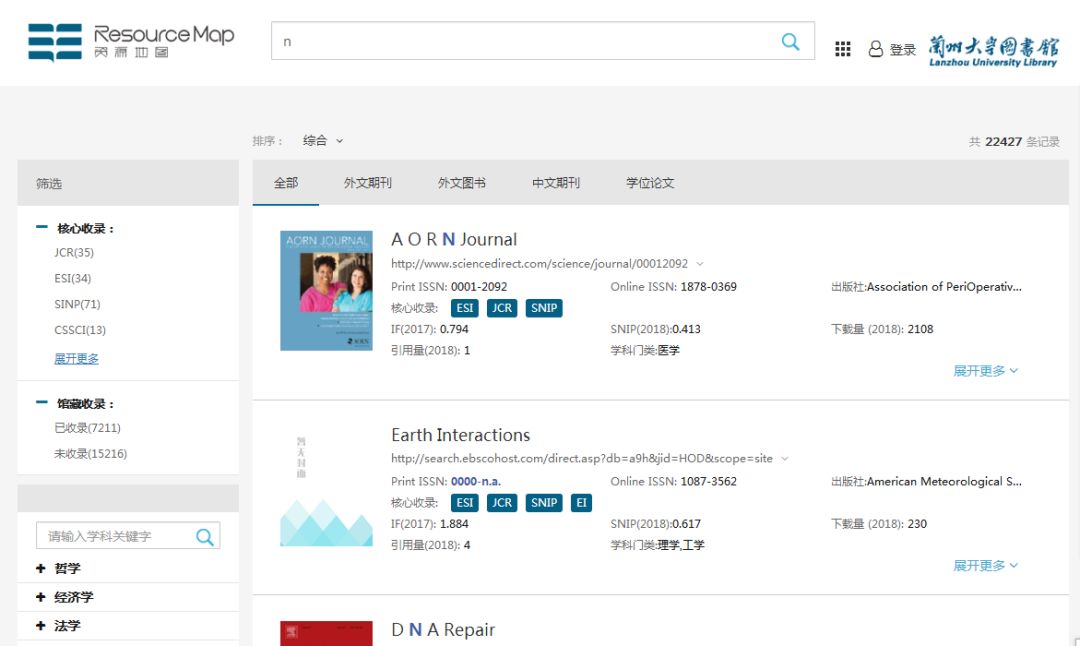The width and height of the screenshot is (1080, 646).
Task: Open the sciencedirect URL for AORN Journal
Action: tap(539, 264)
